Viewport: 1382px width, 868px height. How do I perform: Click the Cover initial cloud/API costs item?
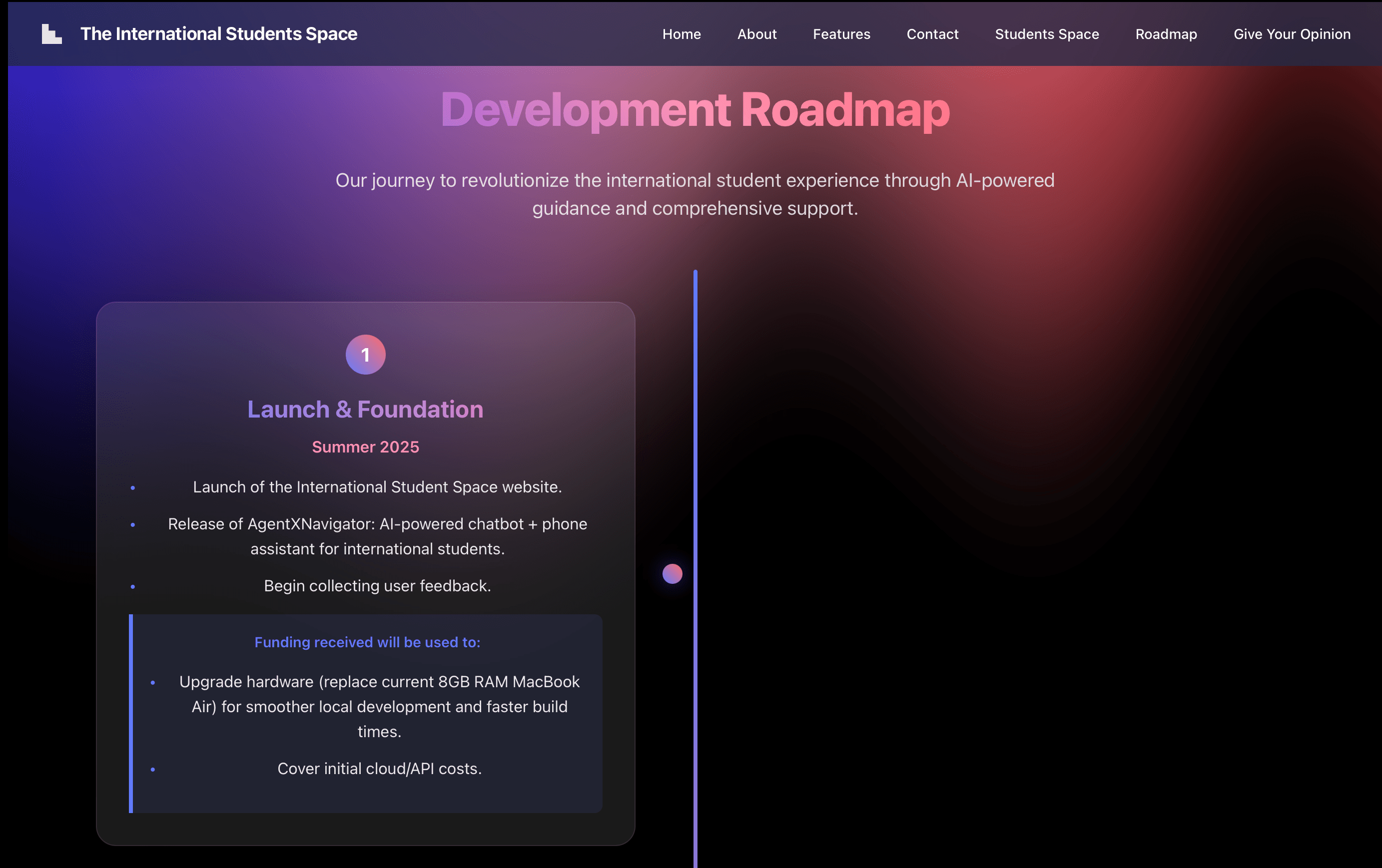[379, 769]
